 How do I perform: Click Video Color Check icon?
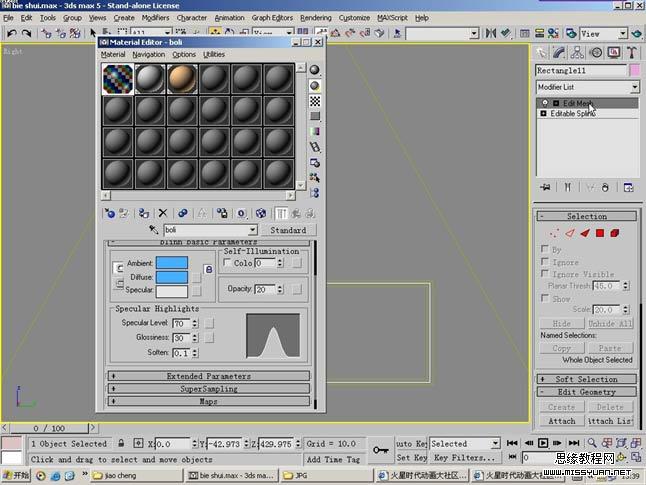(x=315, y=132)
